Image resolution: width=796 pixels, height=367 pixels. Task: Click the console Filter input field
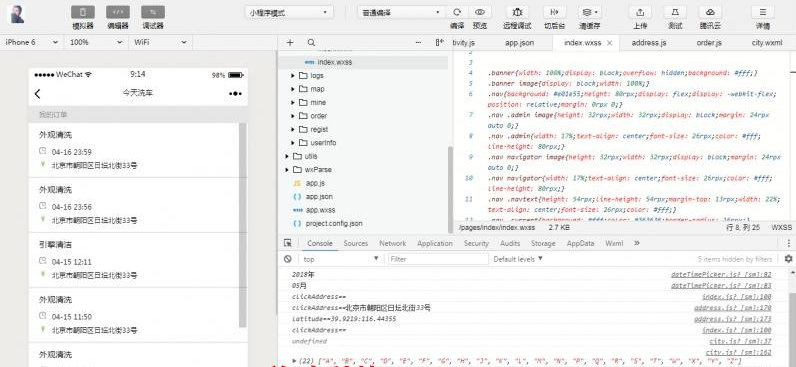point(438,259)
